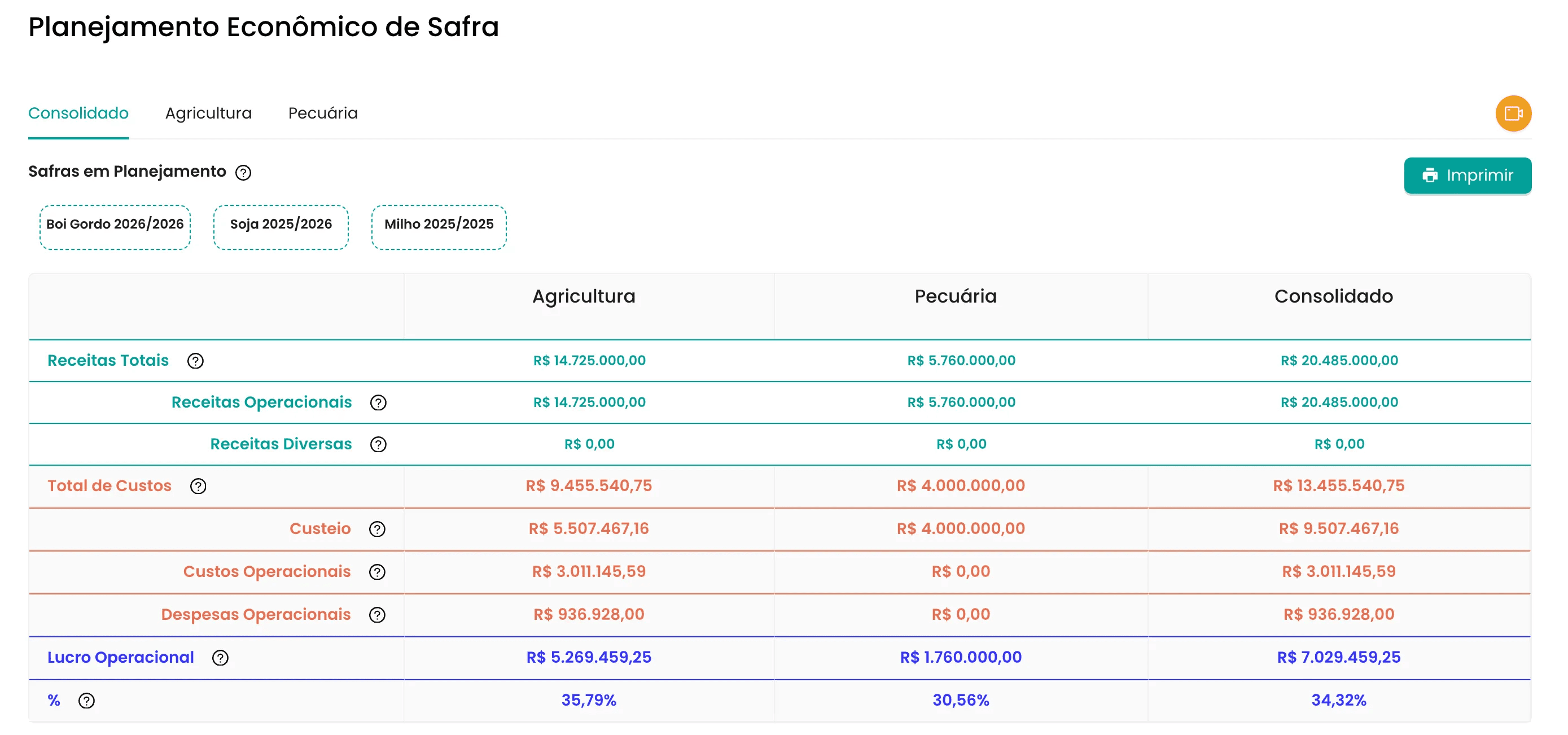1568x735 pixels.
Task: Click the Custeio help icon
Action: click(377, 529)
